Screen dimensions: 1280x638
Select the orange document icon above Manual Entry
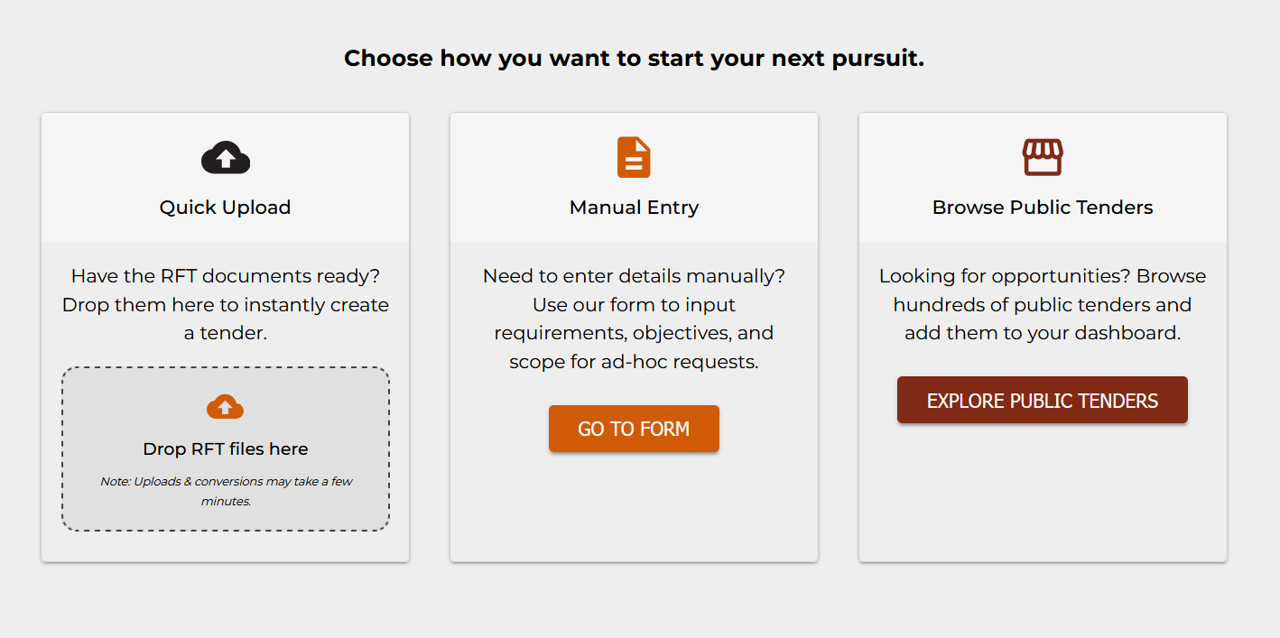[633, 156]
